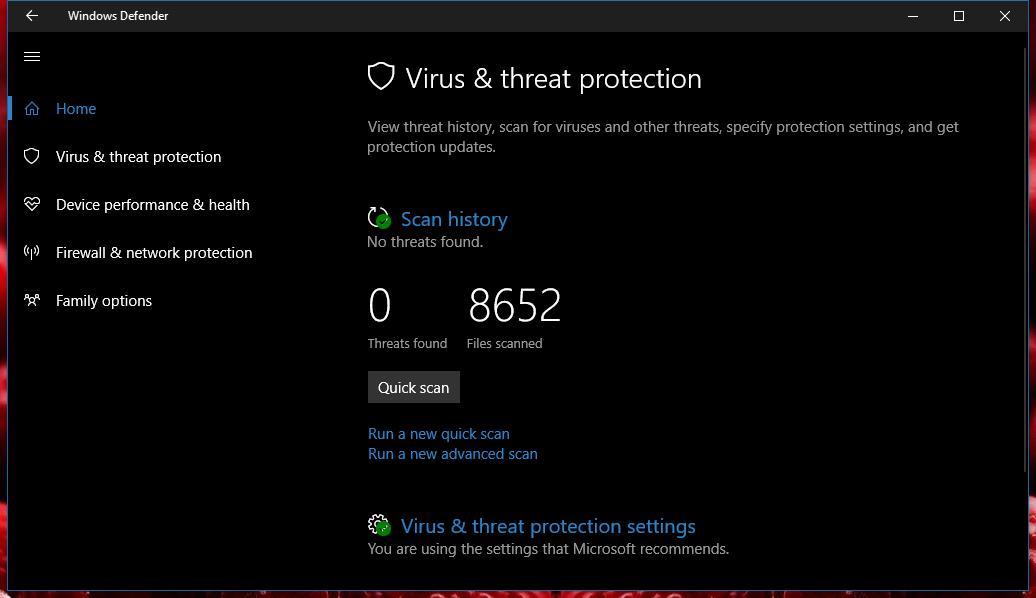This screenshot has height=598, width=1036.
Task: Click the family people icon
Action: click(x=32, y=301)
